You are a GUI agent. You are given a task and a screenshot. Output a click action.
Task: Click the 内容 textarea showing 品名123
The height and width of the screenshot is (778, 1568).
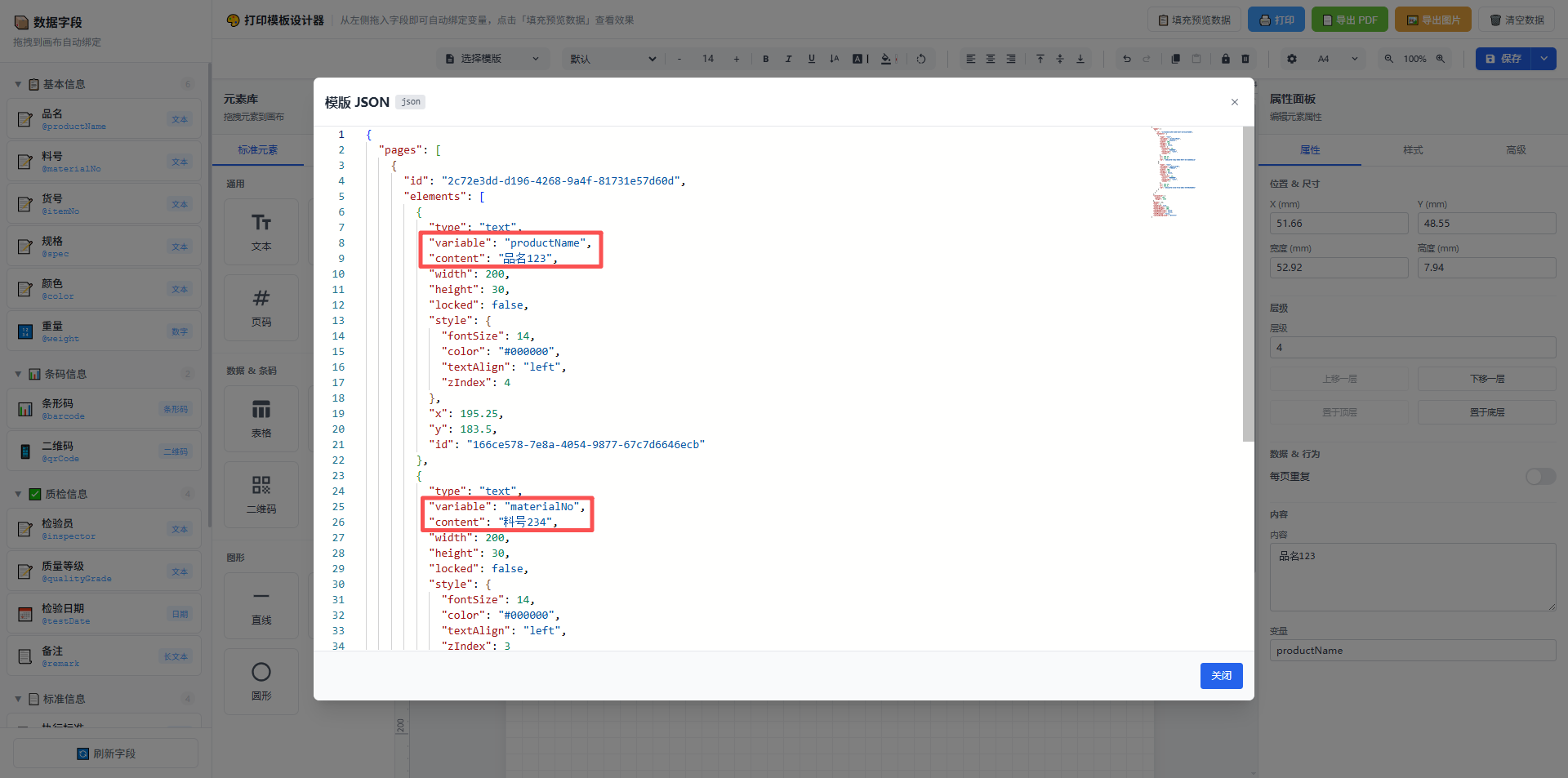[x=1413, y=577]
